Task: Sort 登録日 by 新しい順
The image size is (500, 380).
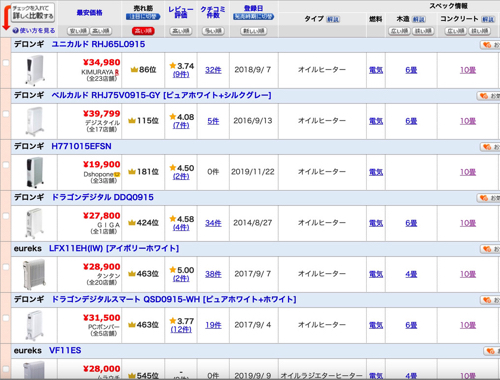Action: [x=254, y=31]
